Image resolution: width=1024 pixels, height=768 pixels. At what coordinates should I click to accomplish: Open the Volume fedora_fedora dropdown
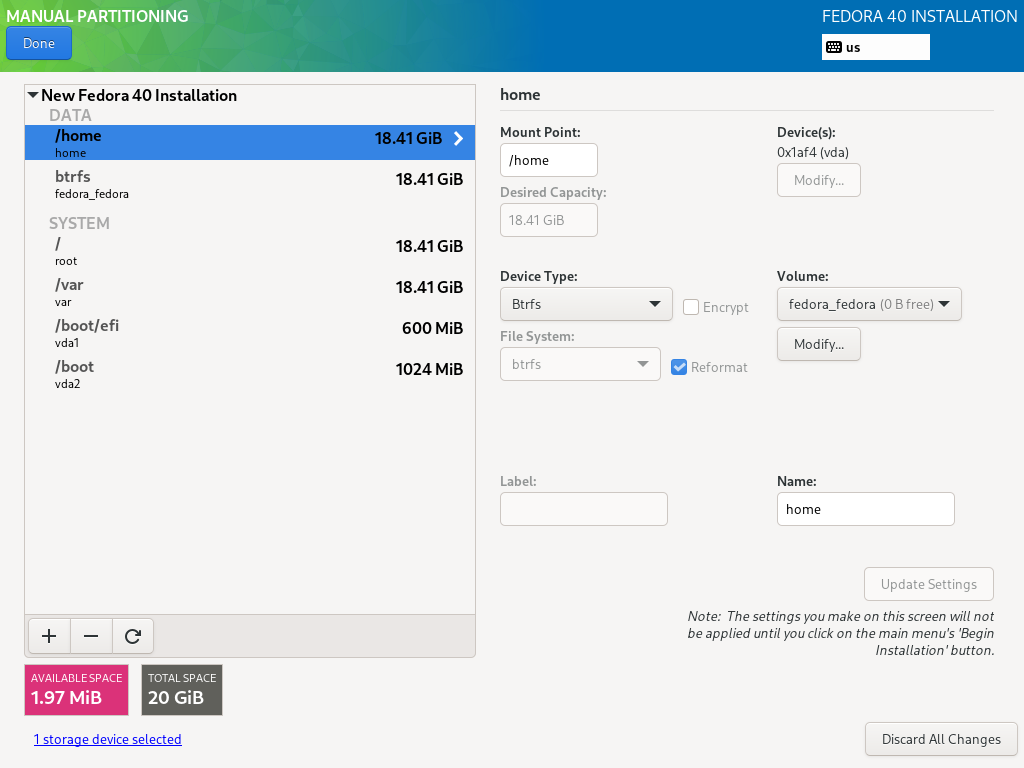tap(869, 304)
